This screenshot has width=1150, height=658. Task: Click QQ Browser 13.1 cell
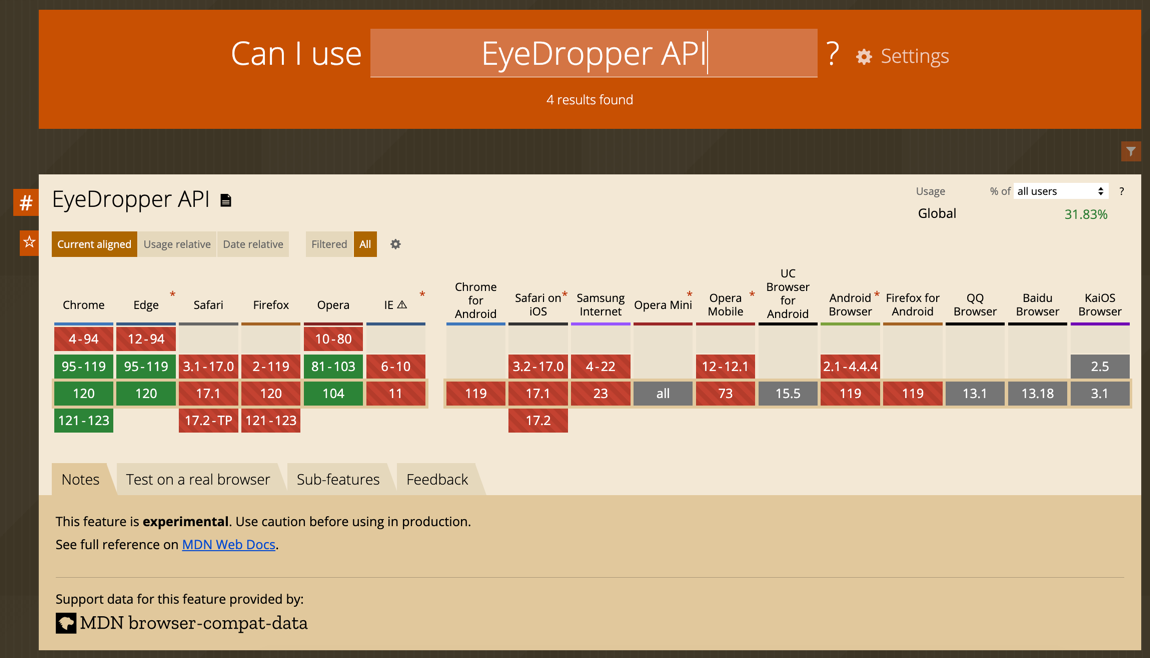(x=975, y=393)
